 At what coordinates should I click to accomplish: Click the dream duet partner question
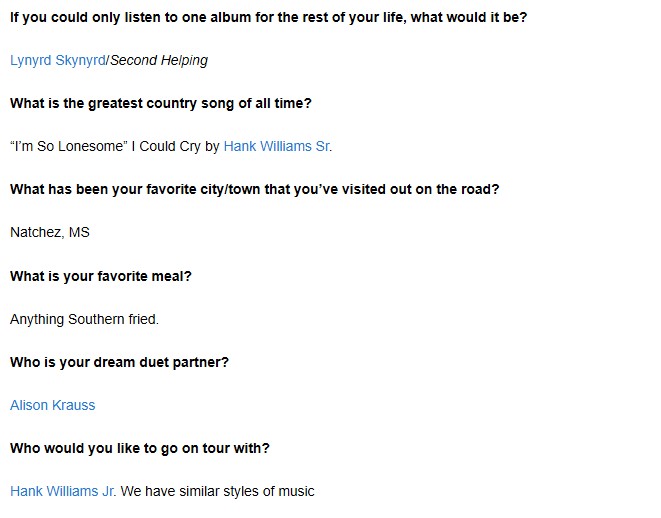(119, 362)
